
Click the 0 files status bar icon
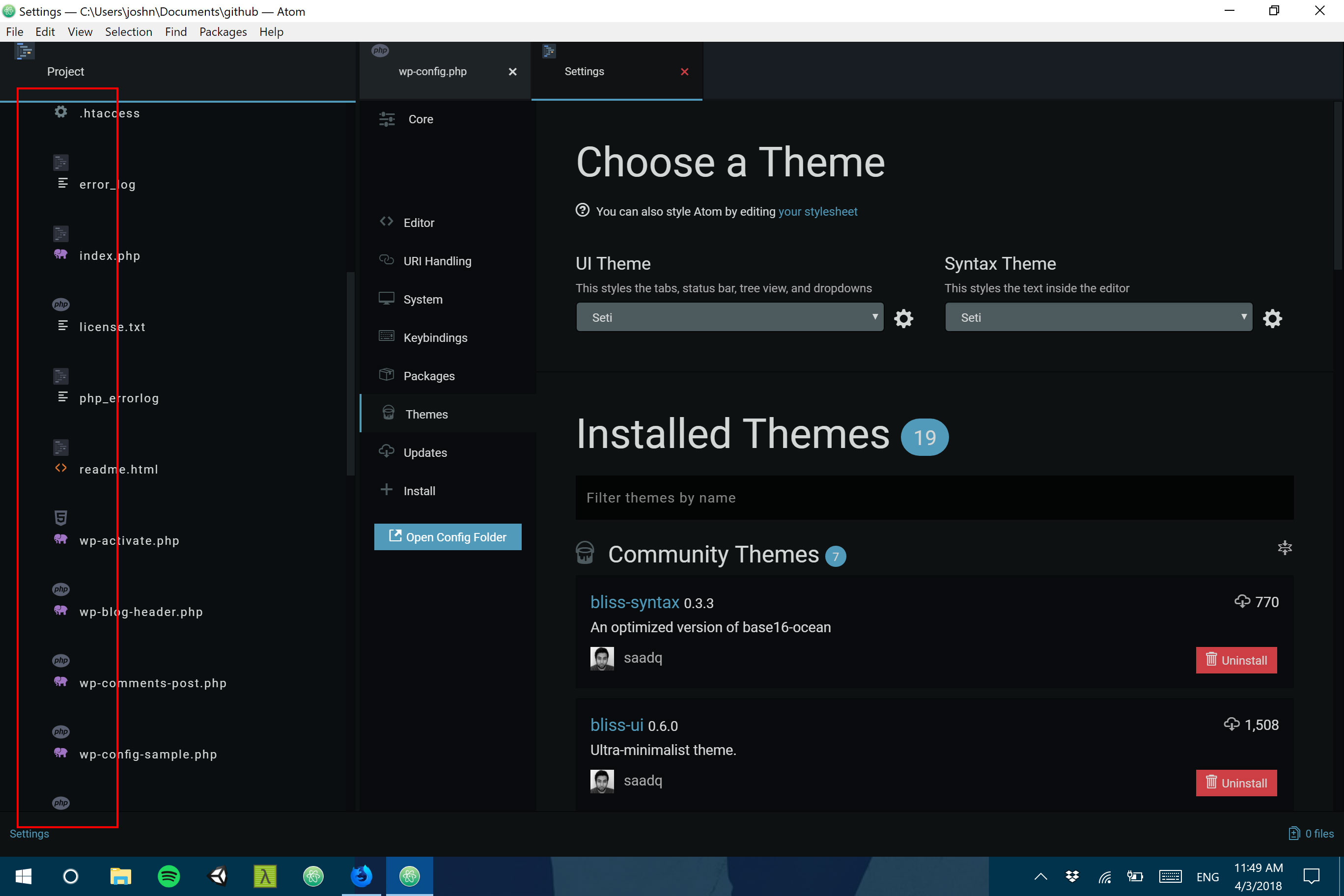1294,834
